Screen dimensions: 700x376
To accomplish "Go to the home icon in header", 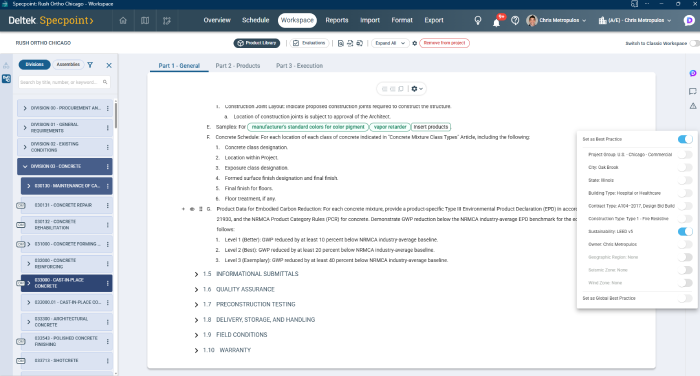I will pyautogui.click(x=123, y=21).
